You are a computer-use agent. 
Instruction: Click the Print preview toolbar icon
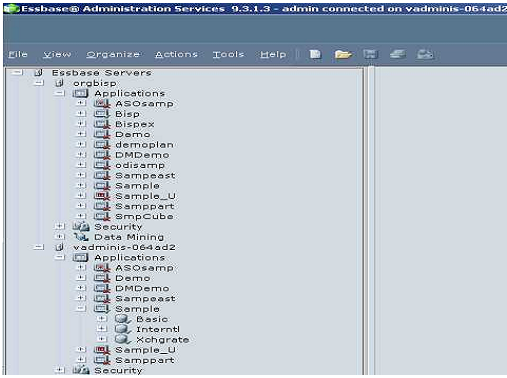pyautogui.click(x=425, y=54)
